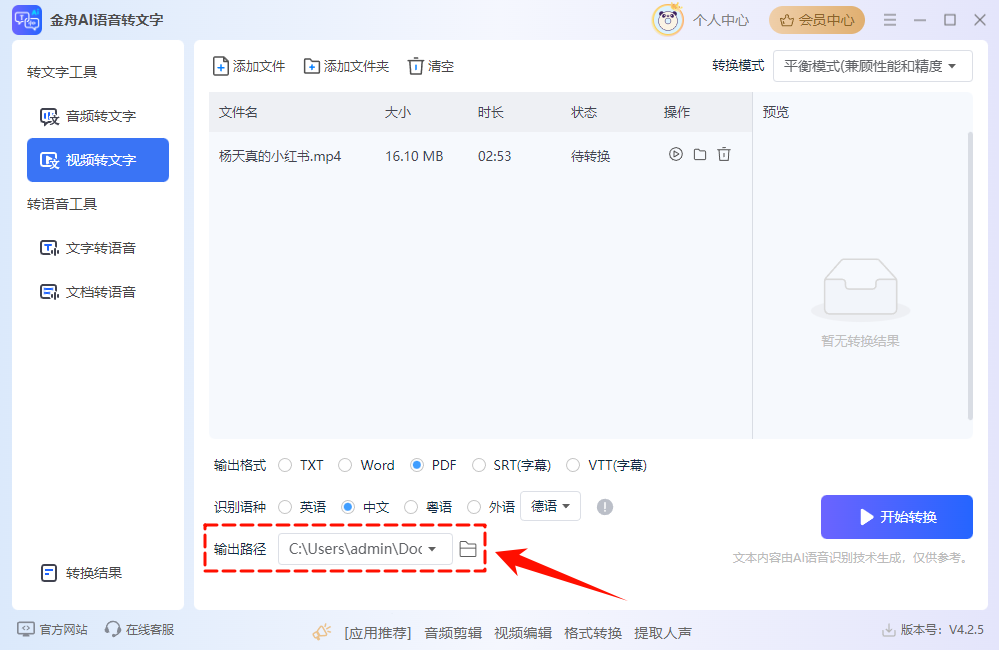Click the 开始转换 start conversion button

click(896, 516)
